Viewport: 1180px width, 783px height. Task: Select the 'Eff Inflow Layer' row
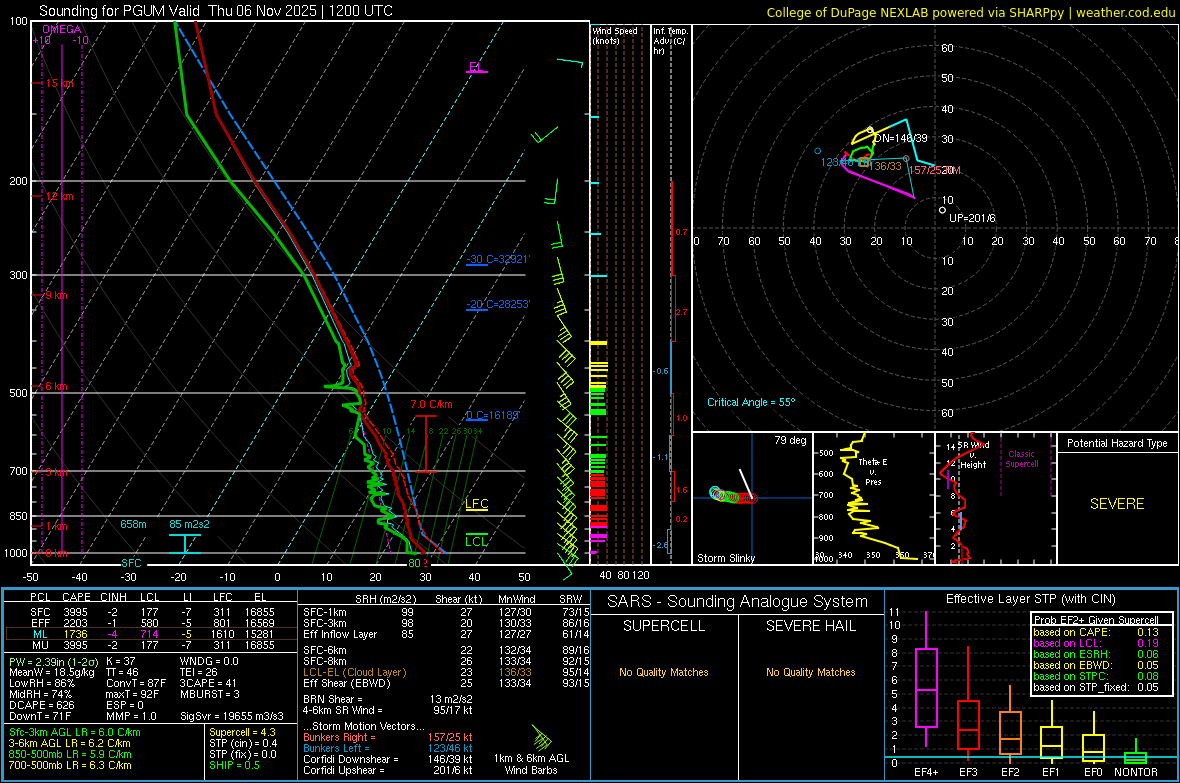(446, 634)
